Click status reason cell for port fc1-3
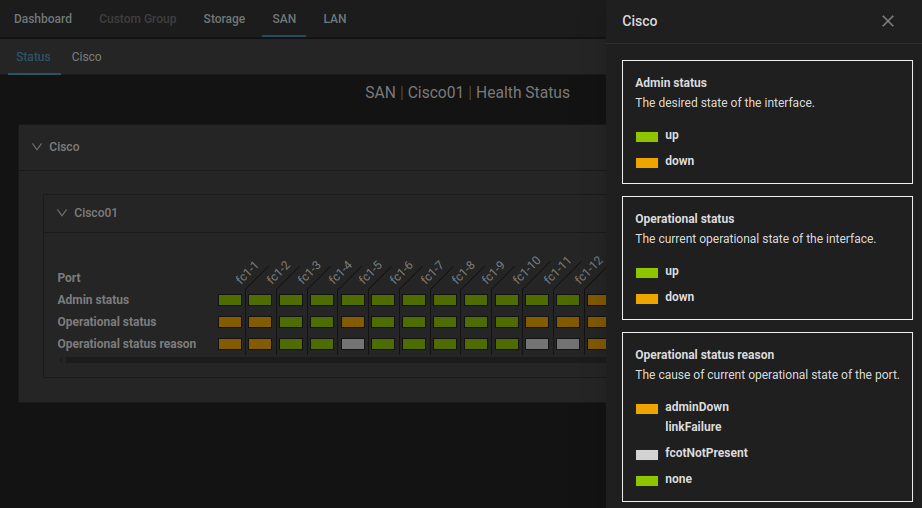The width and height of the screenshot is (922, 508). 291,344
